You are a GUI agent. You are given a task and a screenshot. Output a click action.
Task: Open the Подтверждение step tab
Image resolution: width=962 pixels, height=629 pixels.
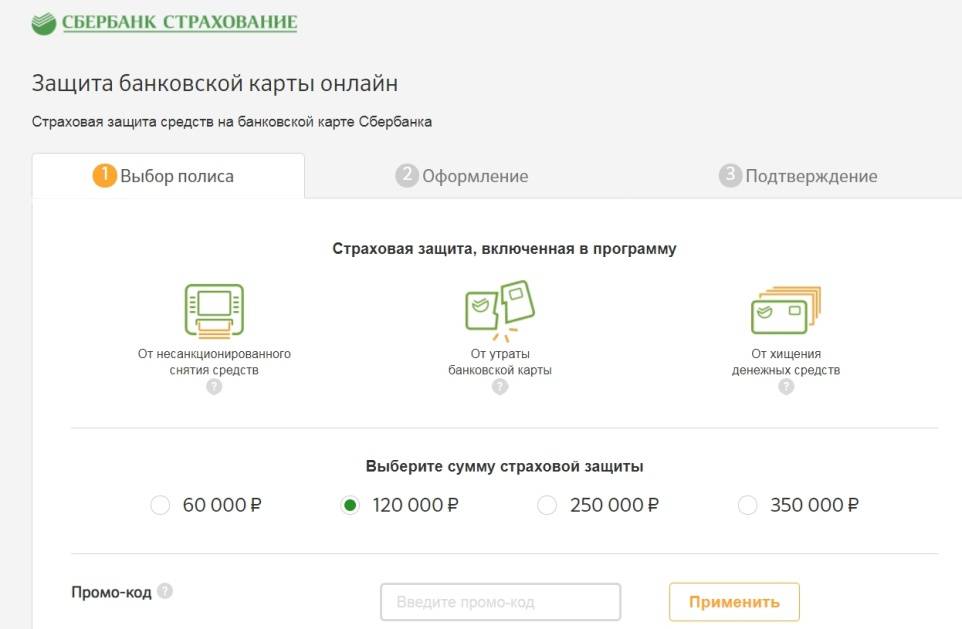coord(798,176)
